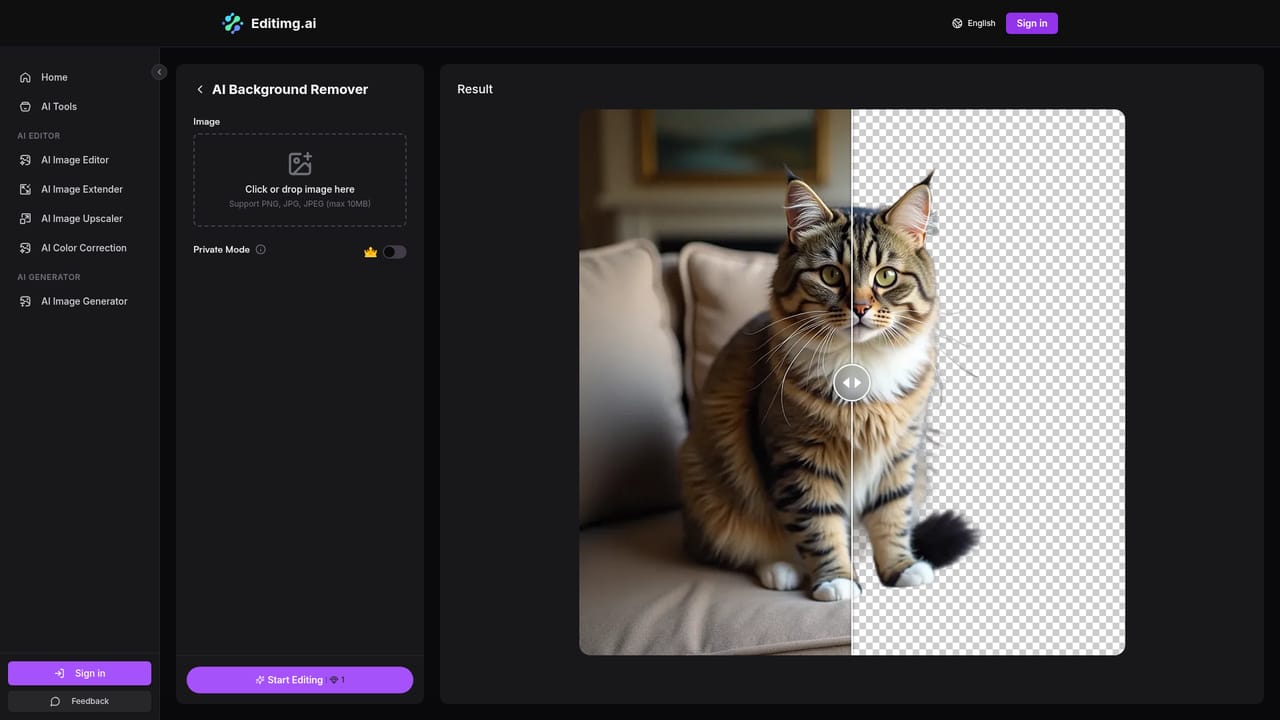Open the Home menu item

pyautogui.click(x=80, y=77)
